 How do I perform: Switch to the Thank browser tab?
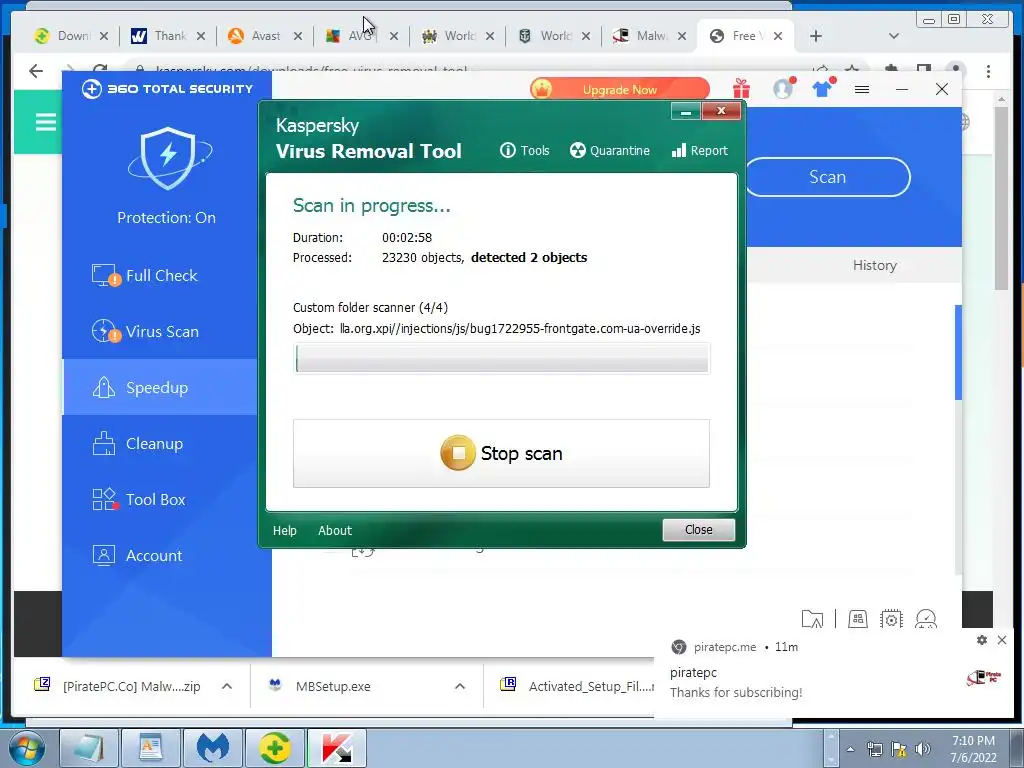coord(168,36)
